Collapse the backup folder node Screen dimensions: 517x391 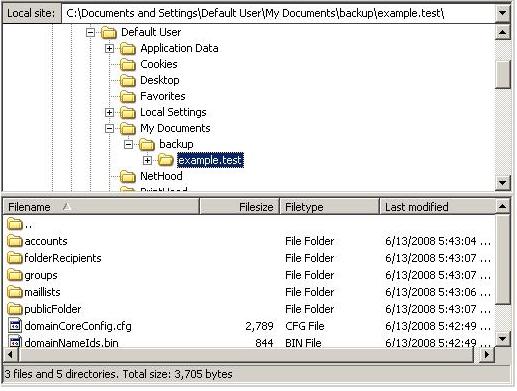[128, 145]
